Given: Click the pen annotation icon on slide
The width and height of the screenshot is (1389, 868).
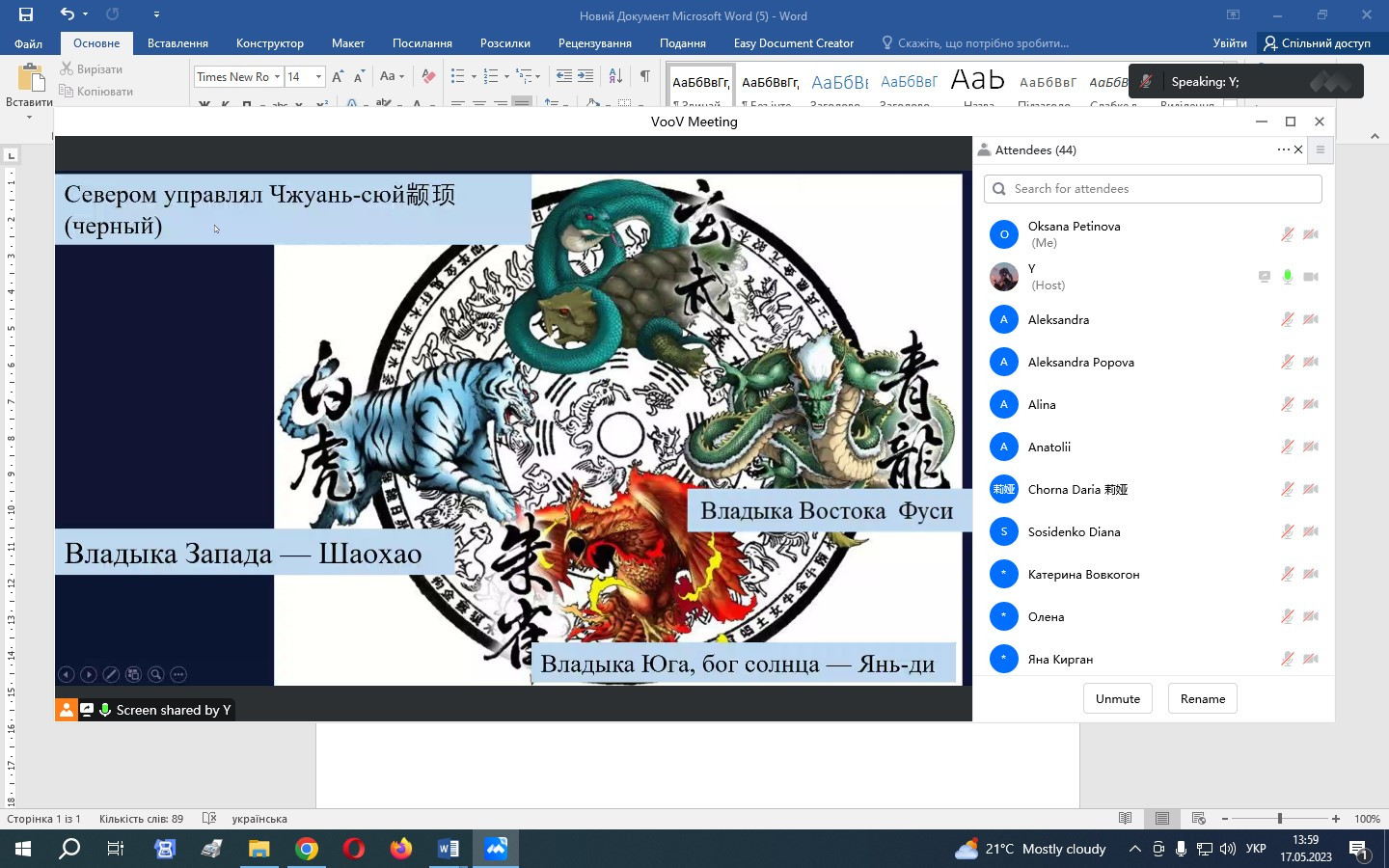Looking at the screenshot, I should click(111, 674).
